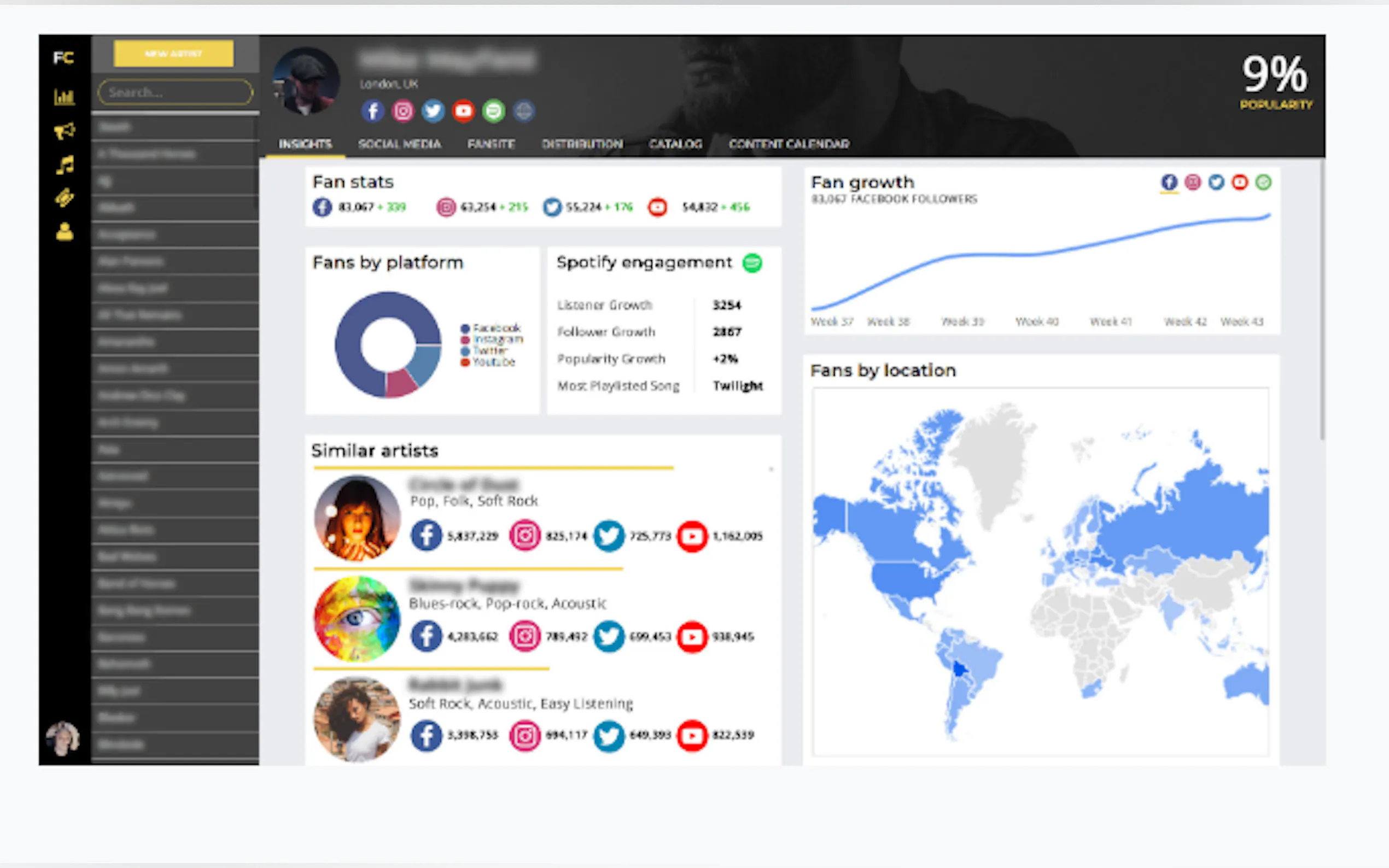Image resolution: width=1389 pixels, height=868 pixels.
Task: Toggle Spotify series in Fan growth chart
Action: point(1263,183)
